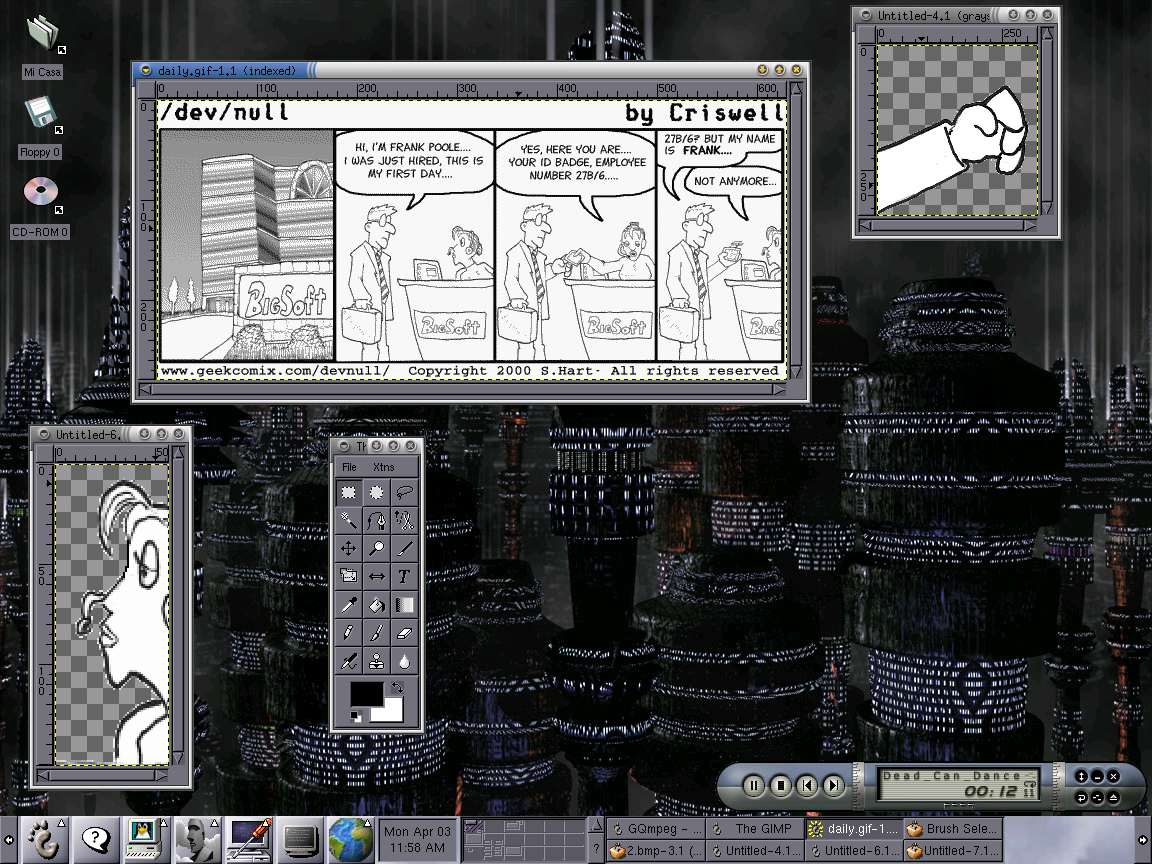
Task: Select the Pencil tool
Action: pos(348,633)
